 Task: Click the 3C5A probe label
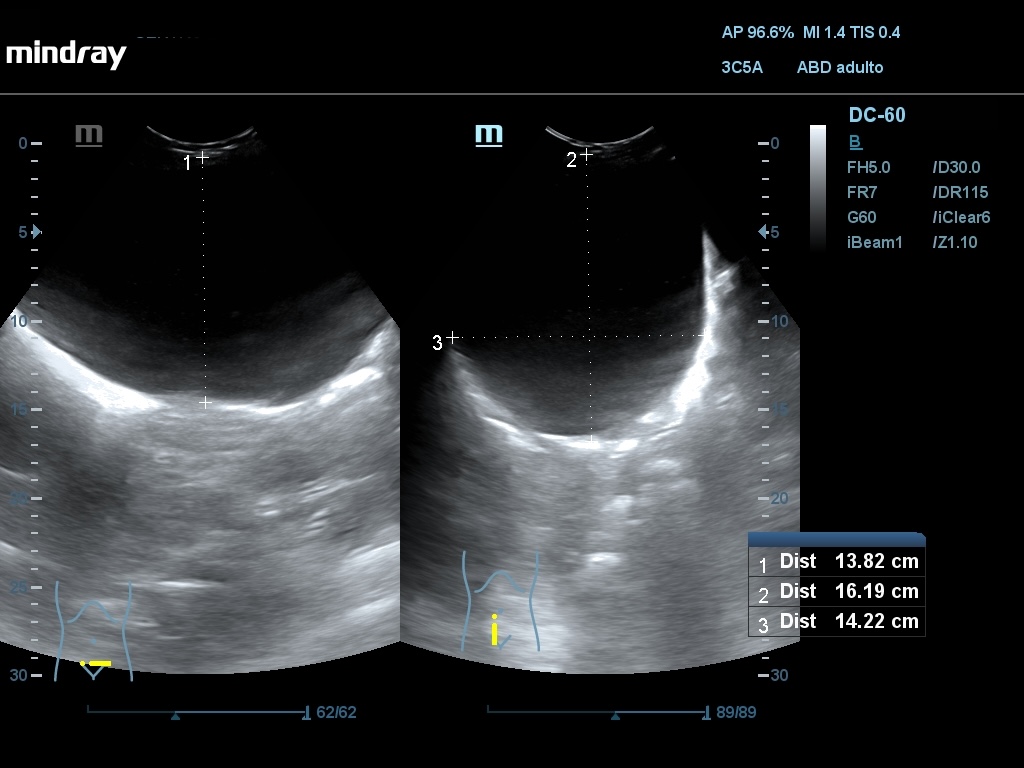pyautogui.click(x=741, y=68)
